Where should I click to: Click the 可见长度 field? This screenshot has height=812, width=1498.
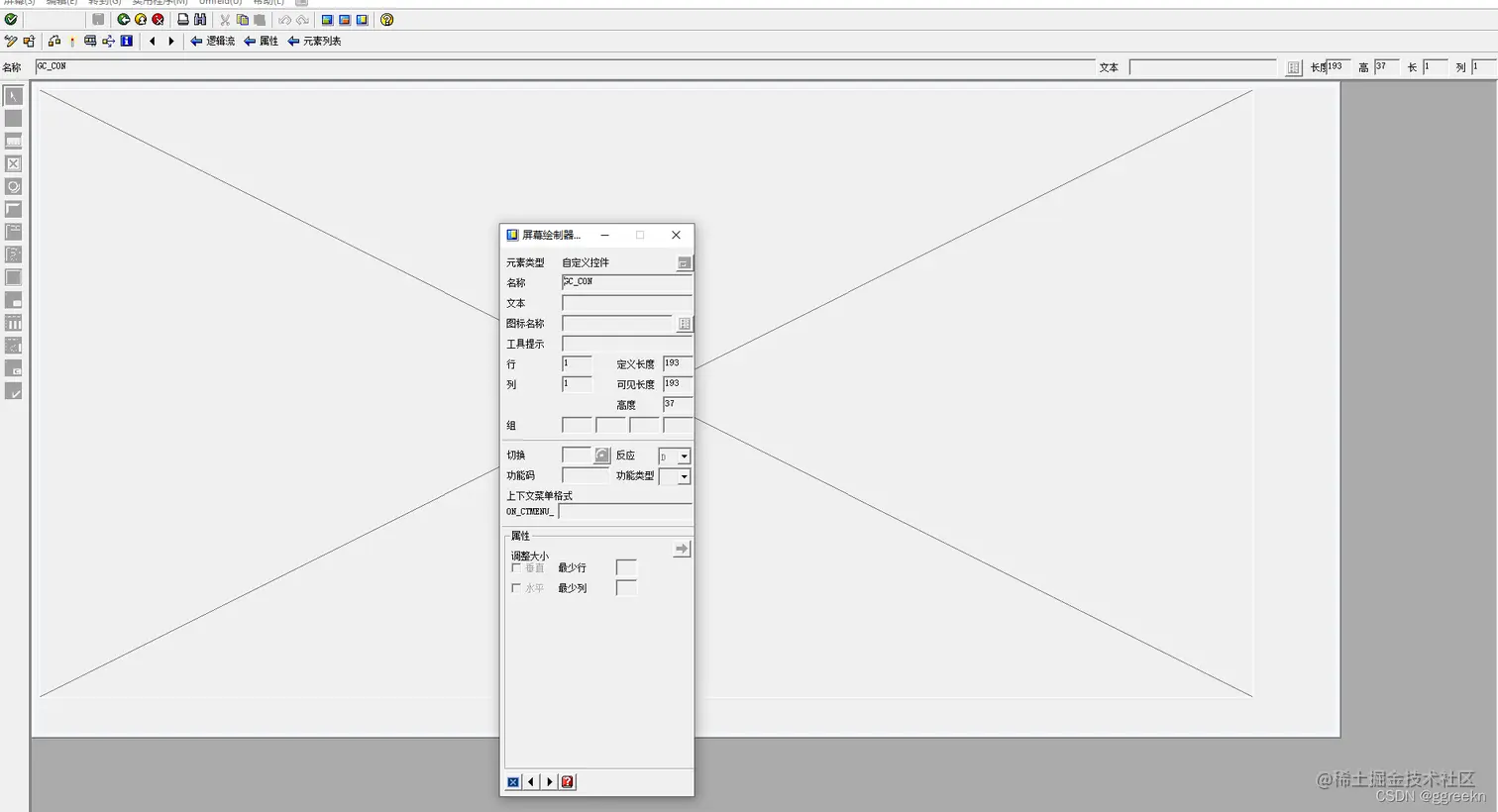click(678, 384)
